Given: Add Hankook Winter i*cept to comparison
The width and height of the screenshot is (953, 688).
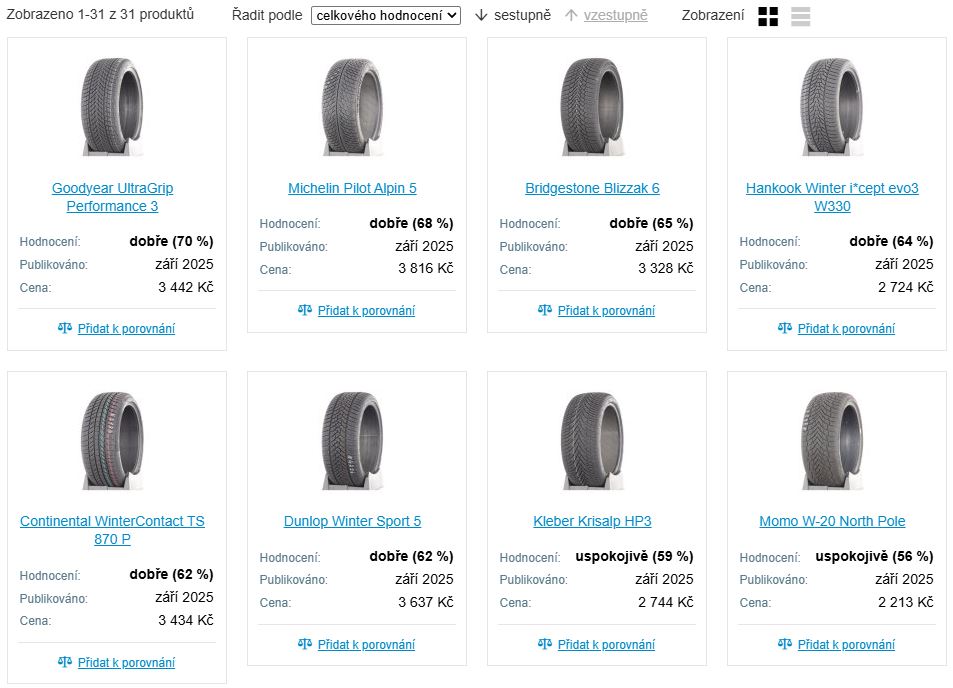Looking at the screenshot, I should coord(846,328).
